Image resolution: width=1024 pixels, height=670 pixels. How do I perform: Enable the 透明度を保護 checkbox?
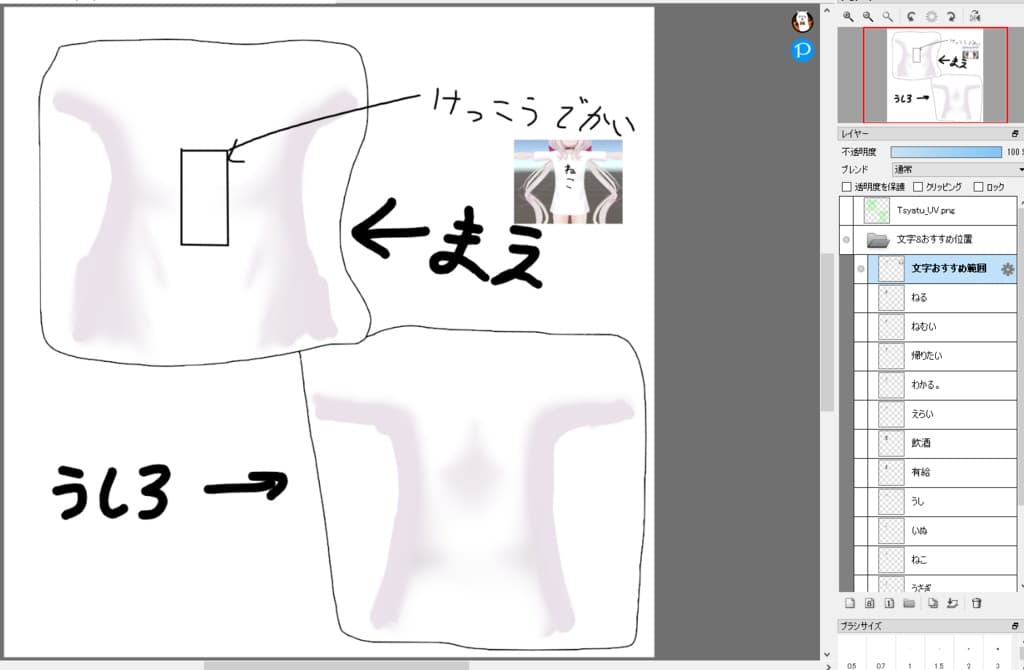[x=846, y=187]
